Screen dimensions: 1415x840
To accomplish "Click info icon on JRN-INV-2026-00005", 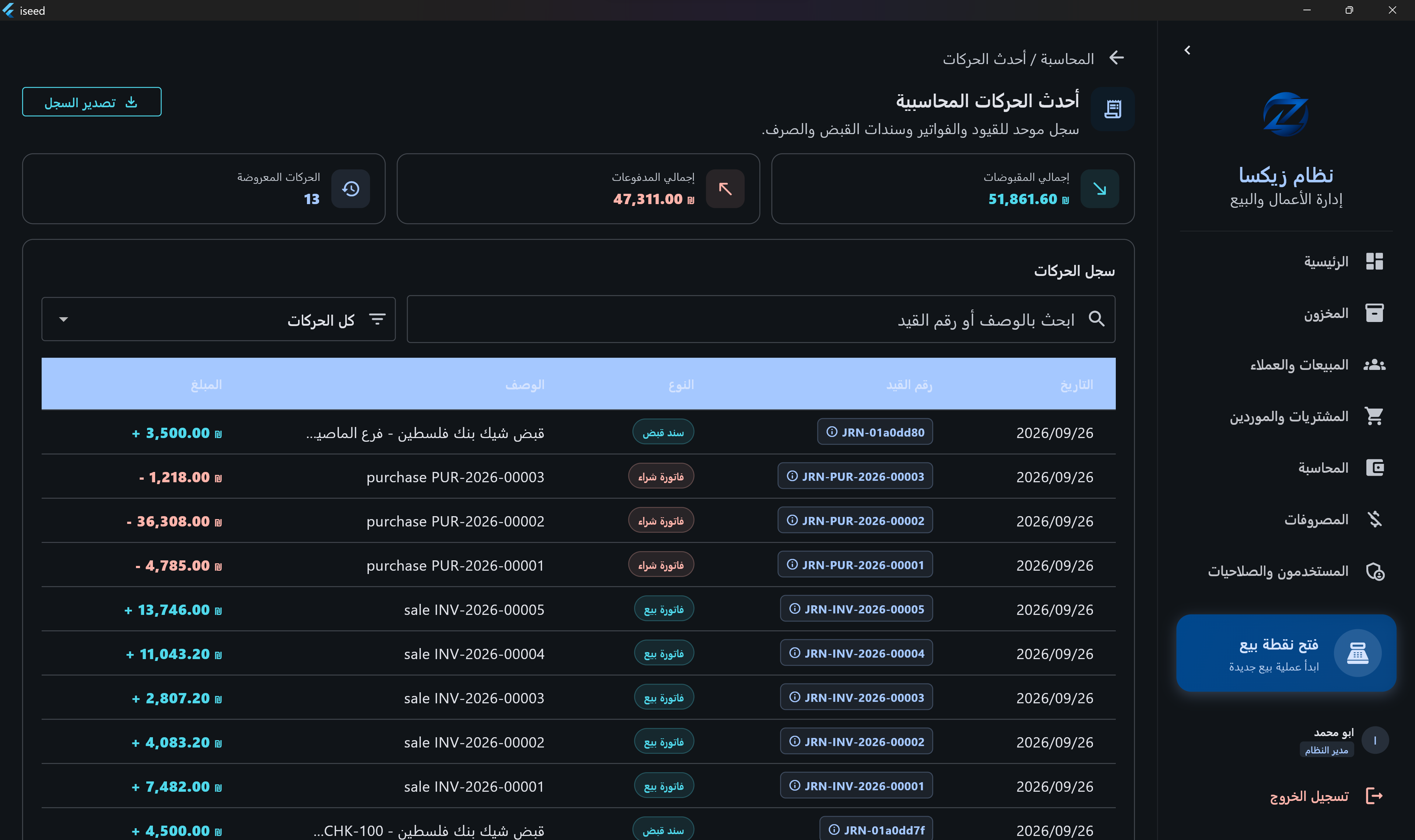I will click(x=795, y=609).
